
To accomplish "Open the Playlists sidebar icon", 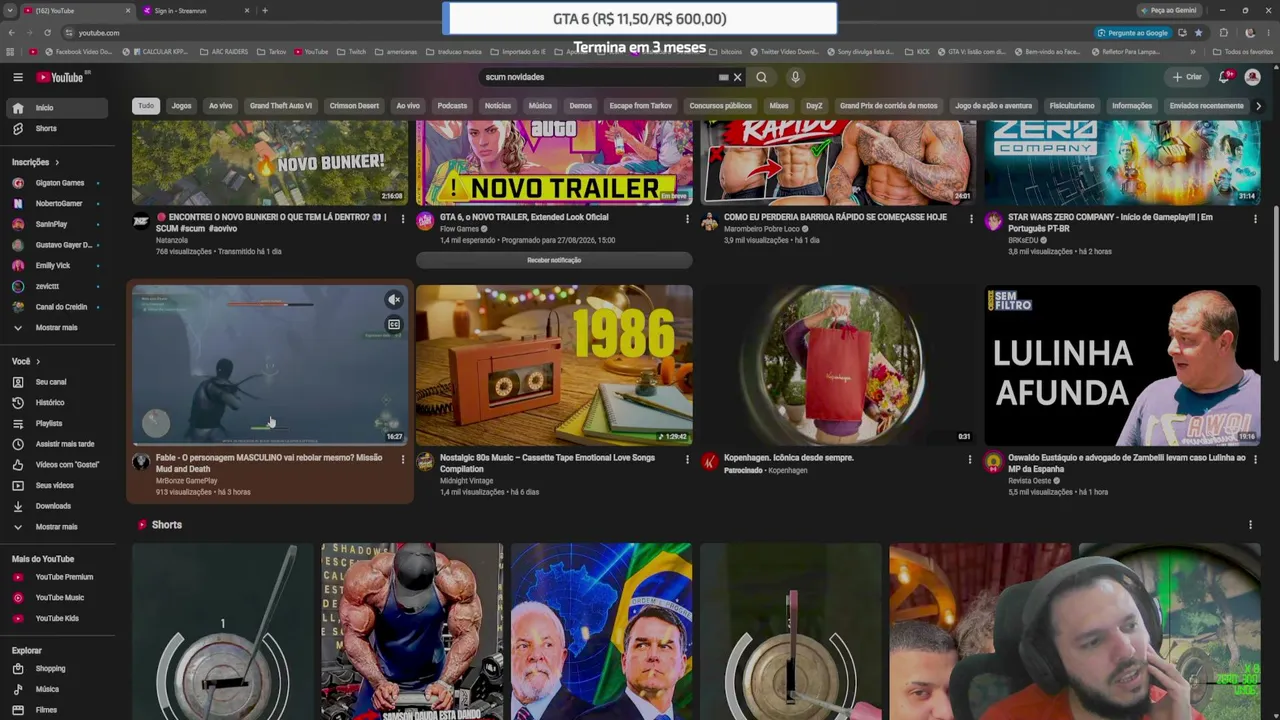I will pos(18,424).
